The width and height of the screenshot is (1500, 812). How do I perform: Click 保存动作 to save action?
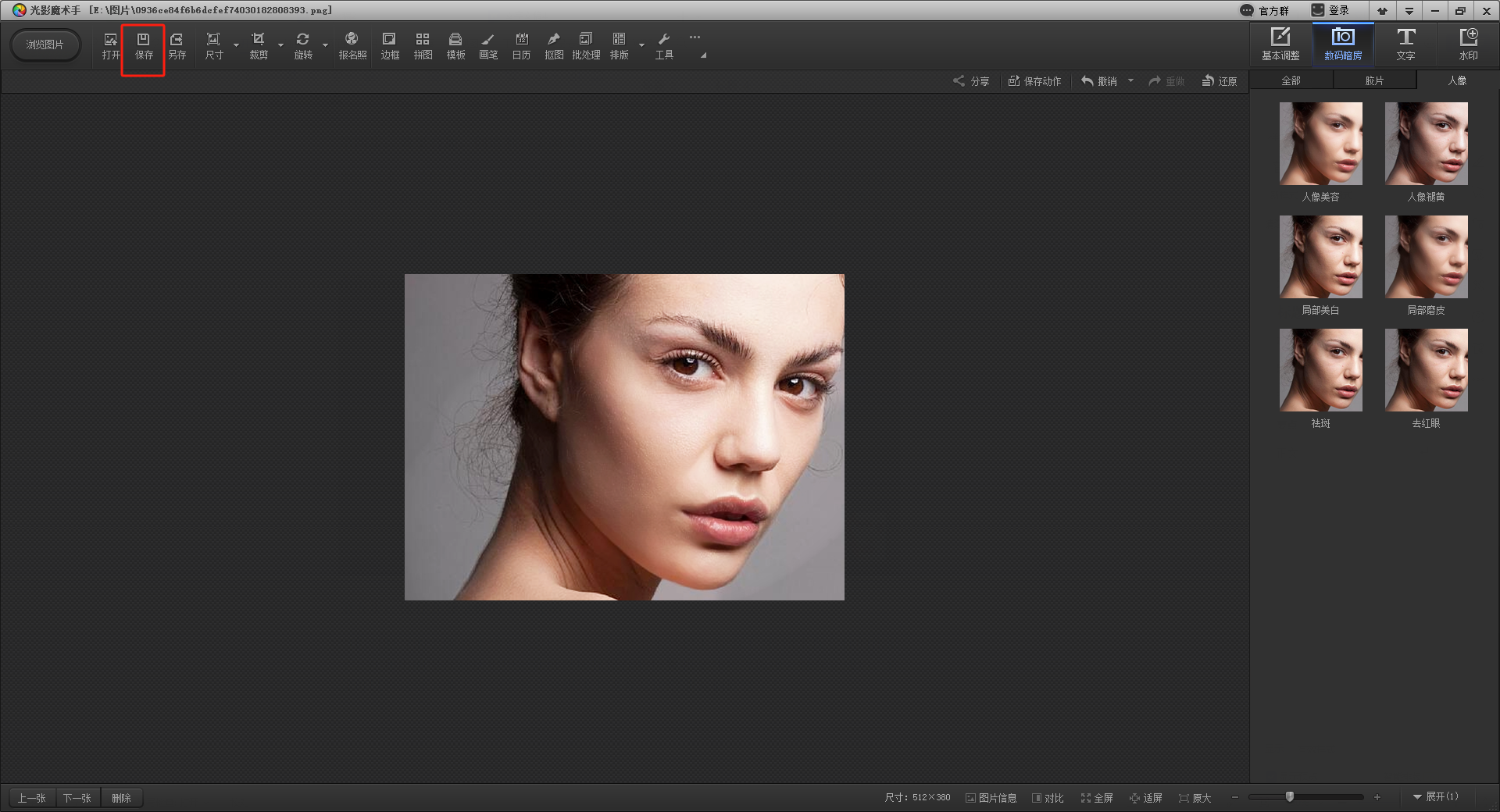coord(1034,81)
